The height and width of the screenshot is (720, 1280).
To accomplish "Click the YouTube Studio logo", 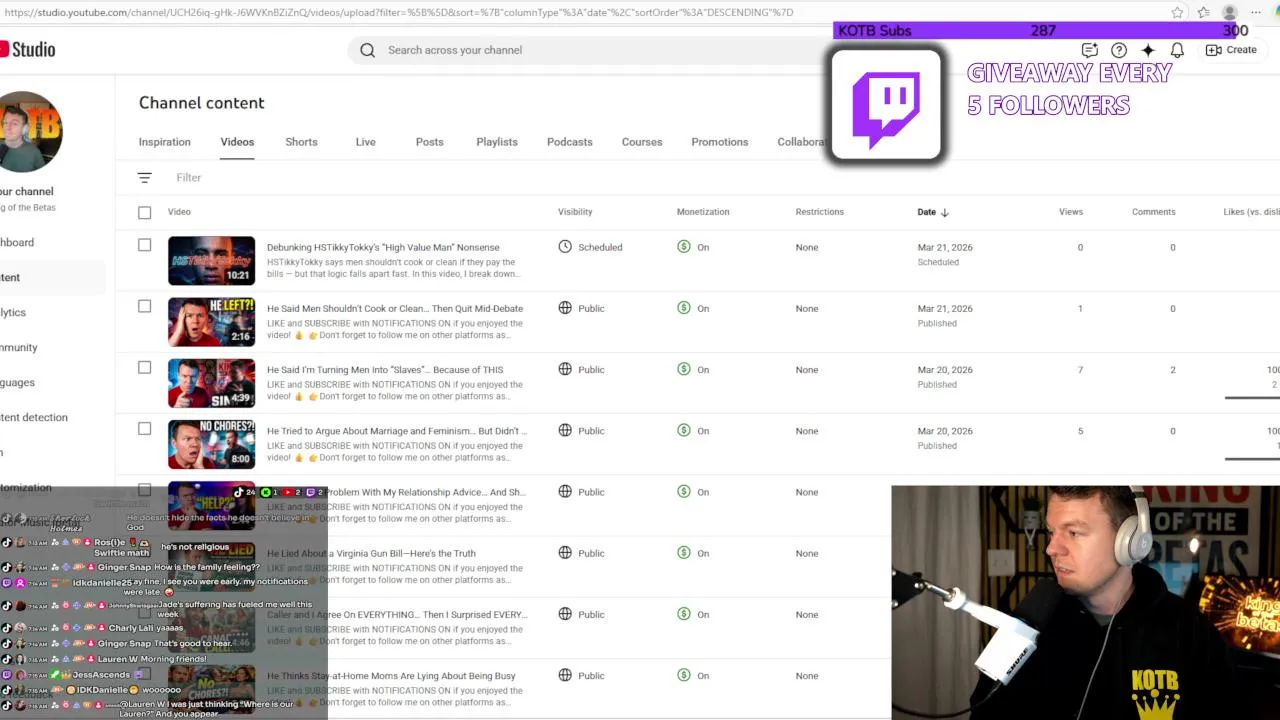I will pos(27,49).
